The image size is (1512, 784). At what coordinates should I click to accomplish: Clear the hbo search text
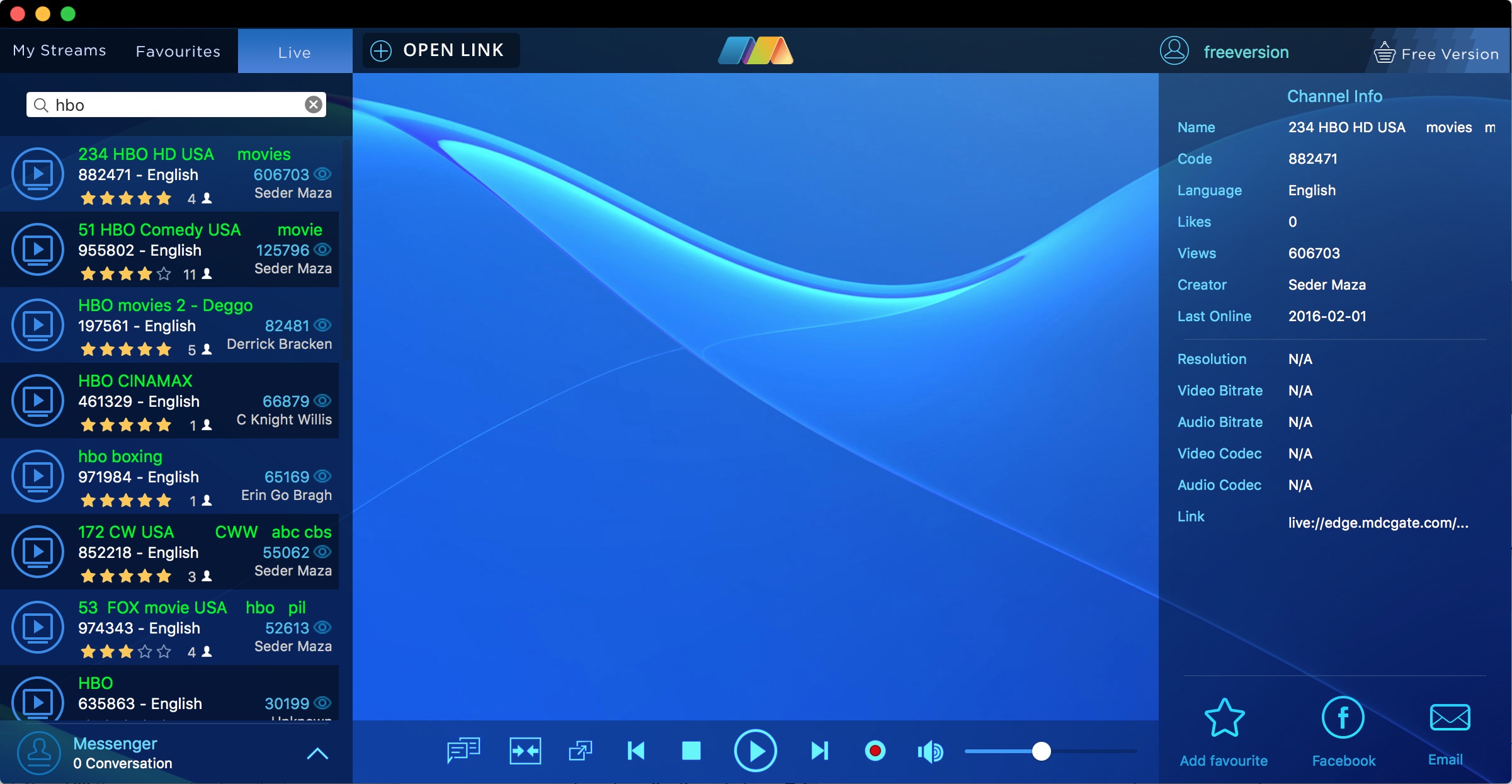pyautogui.click(x=314, y=105)
